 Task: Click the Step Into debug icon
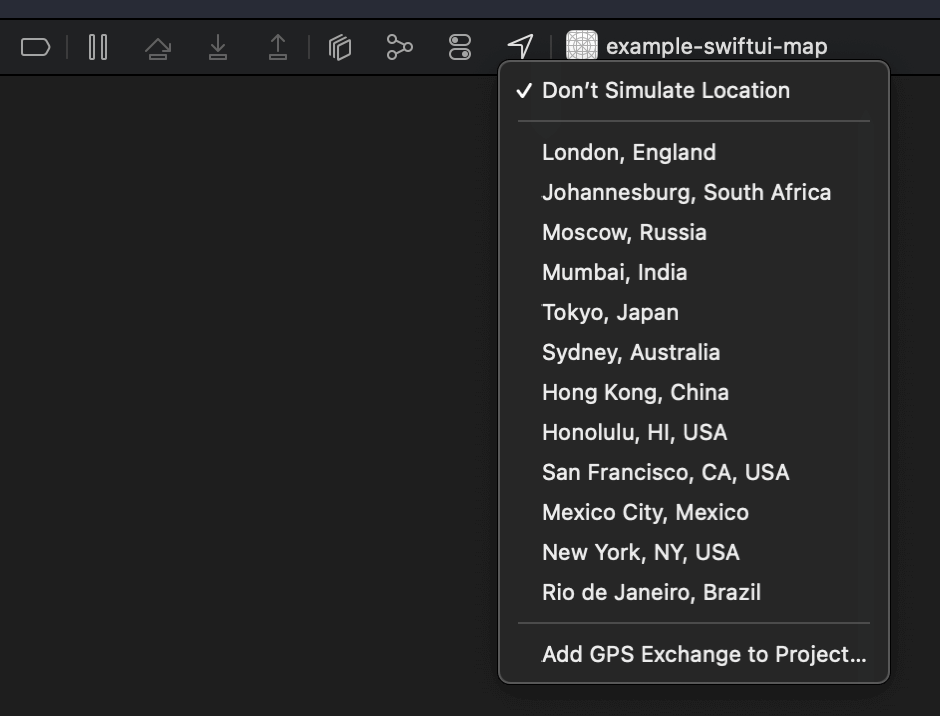218,47
